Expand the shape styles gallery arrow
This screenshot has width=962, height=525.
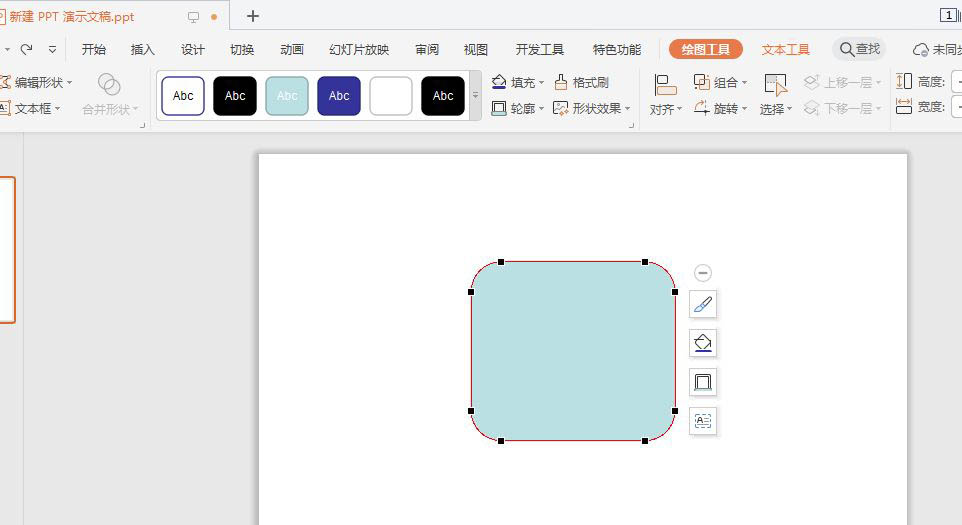[475, 96]
